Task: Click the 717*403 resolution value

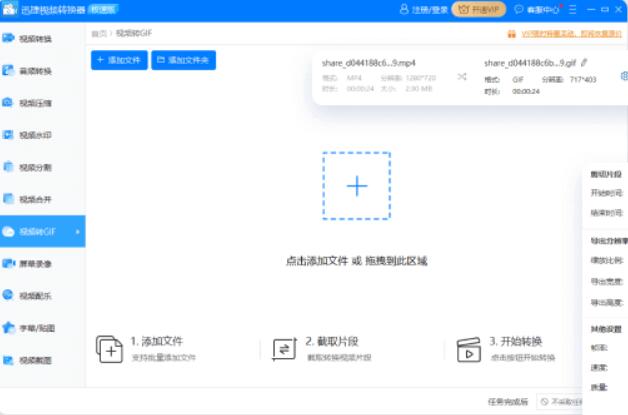Action: pyautogui.click(x=583, y=80)
